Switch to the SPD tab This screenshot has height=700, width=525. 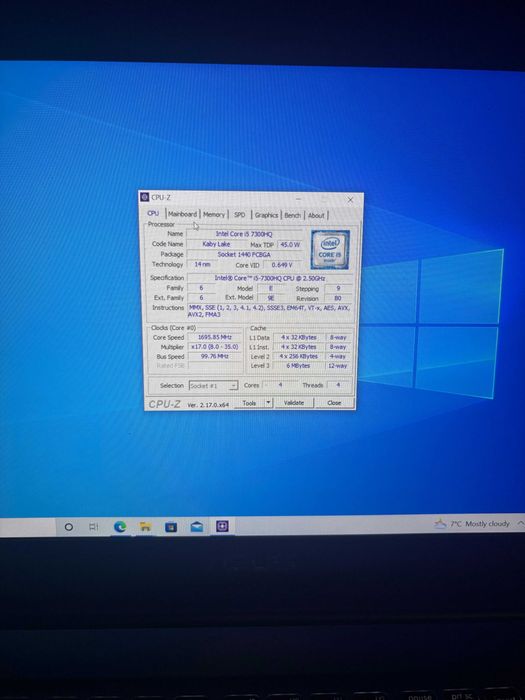240,215
